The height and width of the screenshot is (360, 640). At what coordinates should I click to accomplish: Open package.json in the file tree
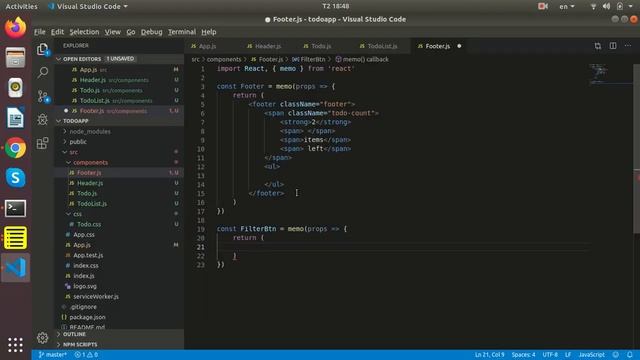(x=87, y=317)
